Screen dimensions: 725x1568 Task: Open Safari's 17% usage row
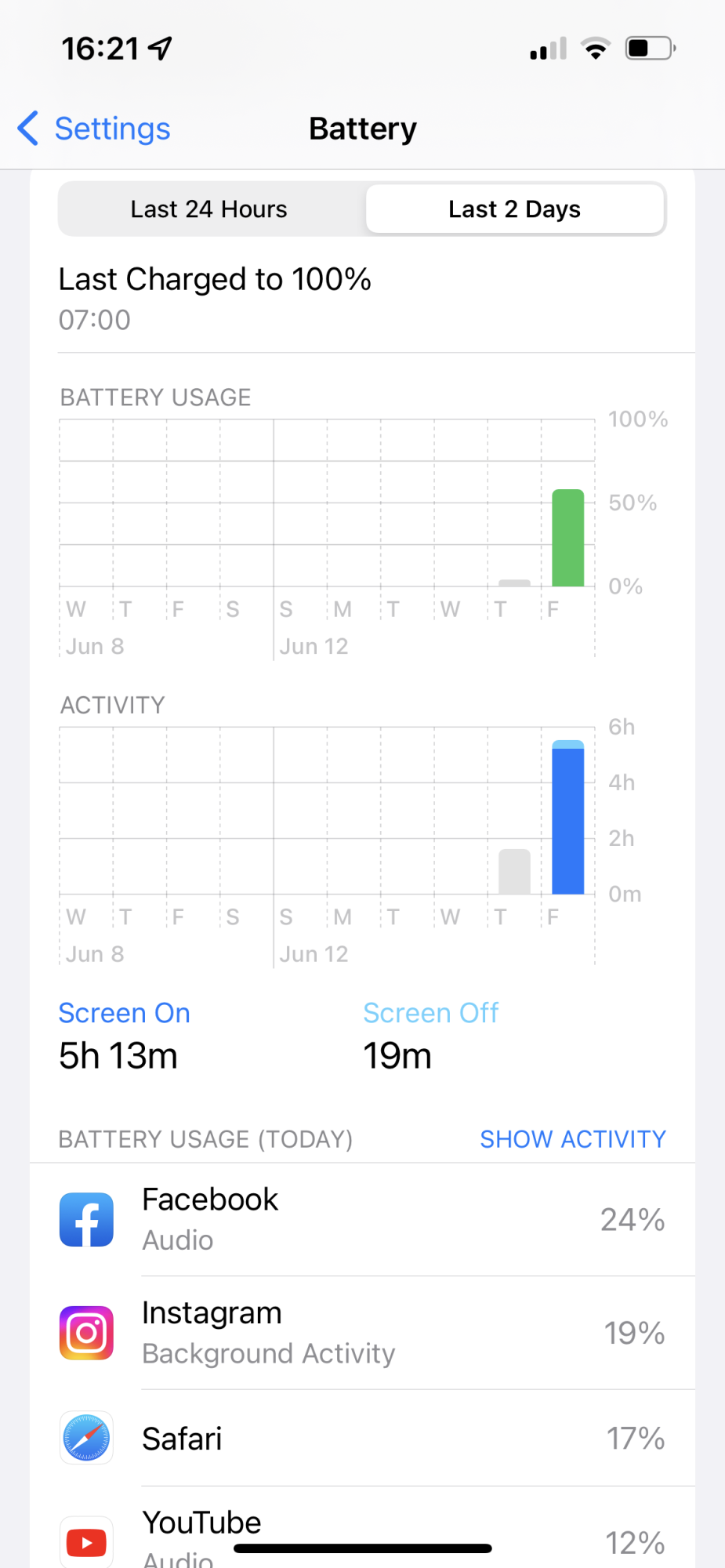pyautogui.click(x=362, y=1438)
